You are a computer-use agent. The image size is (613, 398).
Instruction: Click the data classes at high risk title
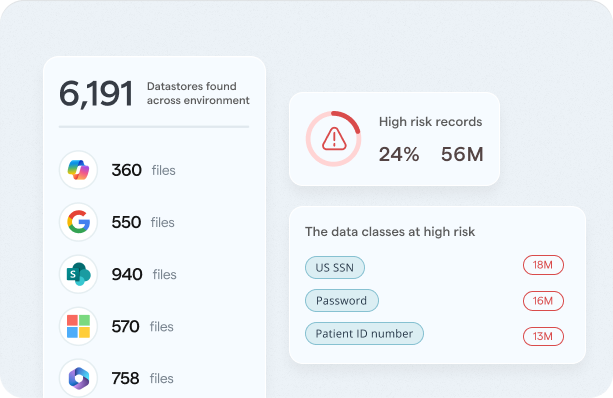[390, 231]
